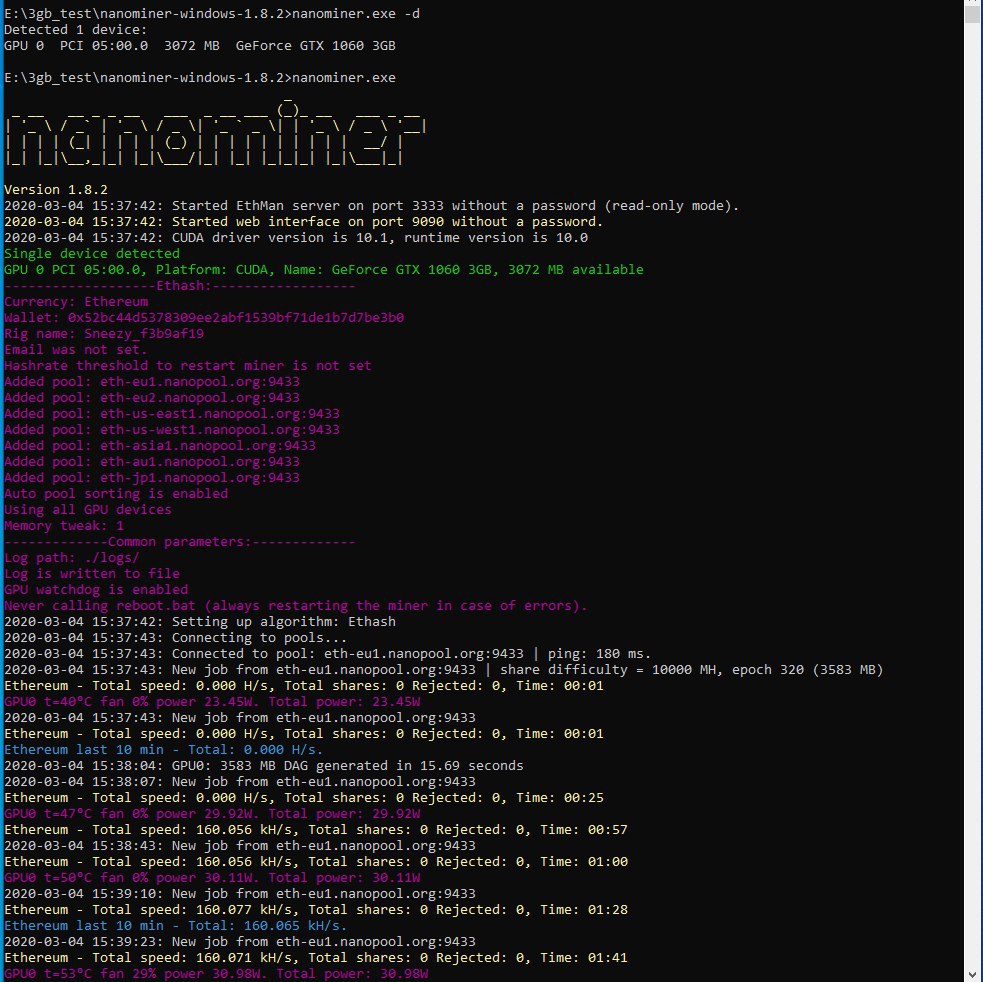The width and height of the screenshot is (983, 982).
Task: Select the '3583 MB DAG generated in 15.69 seconds' line
Action: [264, 766]
